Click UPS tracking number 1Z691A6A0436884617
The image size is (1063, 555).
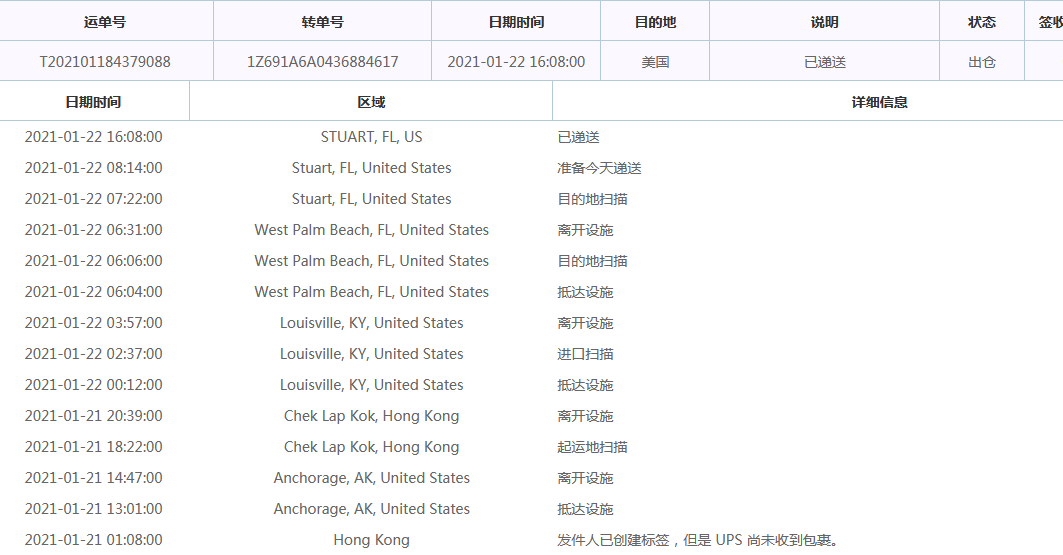(322, 62)
